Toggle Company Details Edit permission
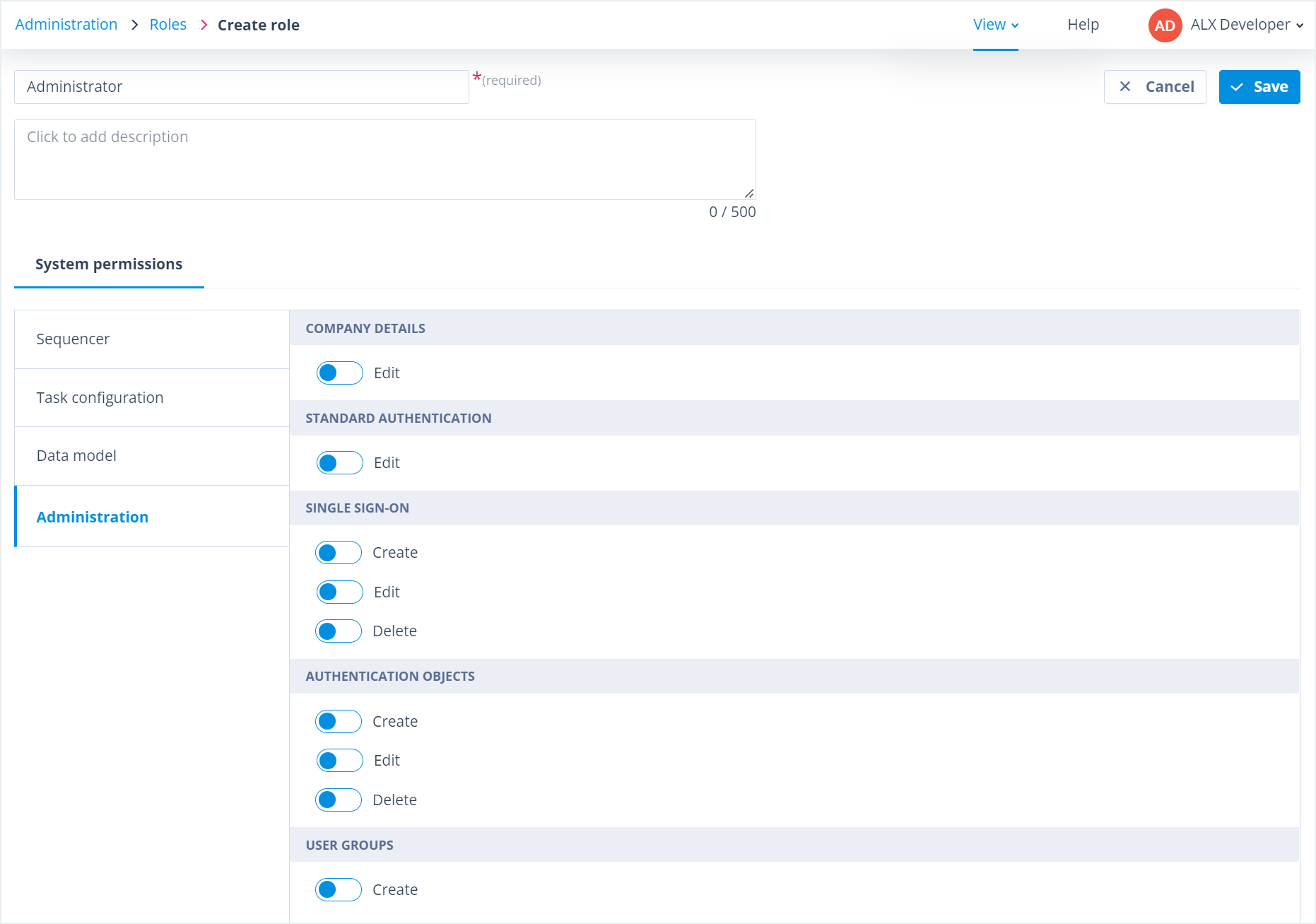 pyautogui.click(x=340, y=373)
